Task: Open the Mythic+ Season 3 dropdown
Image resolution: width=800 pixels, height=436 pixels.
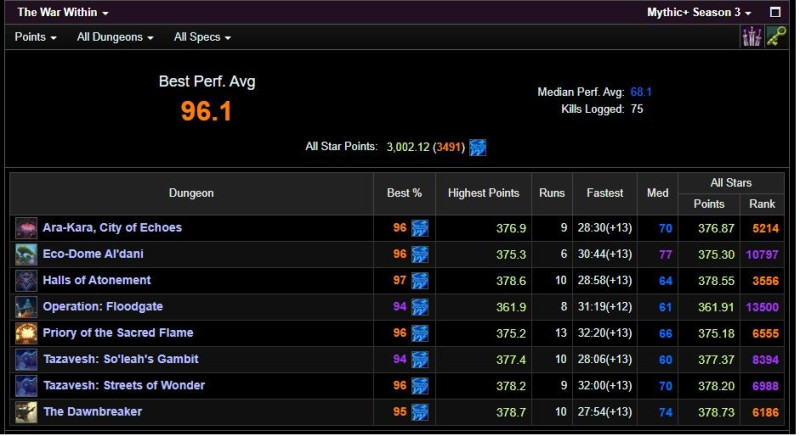Action: tap(698, 12)
